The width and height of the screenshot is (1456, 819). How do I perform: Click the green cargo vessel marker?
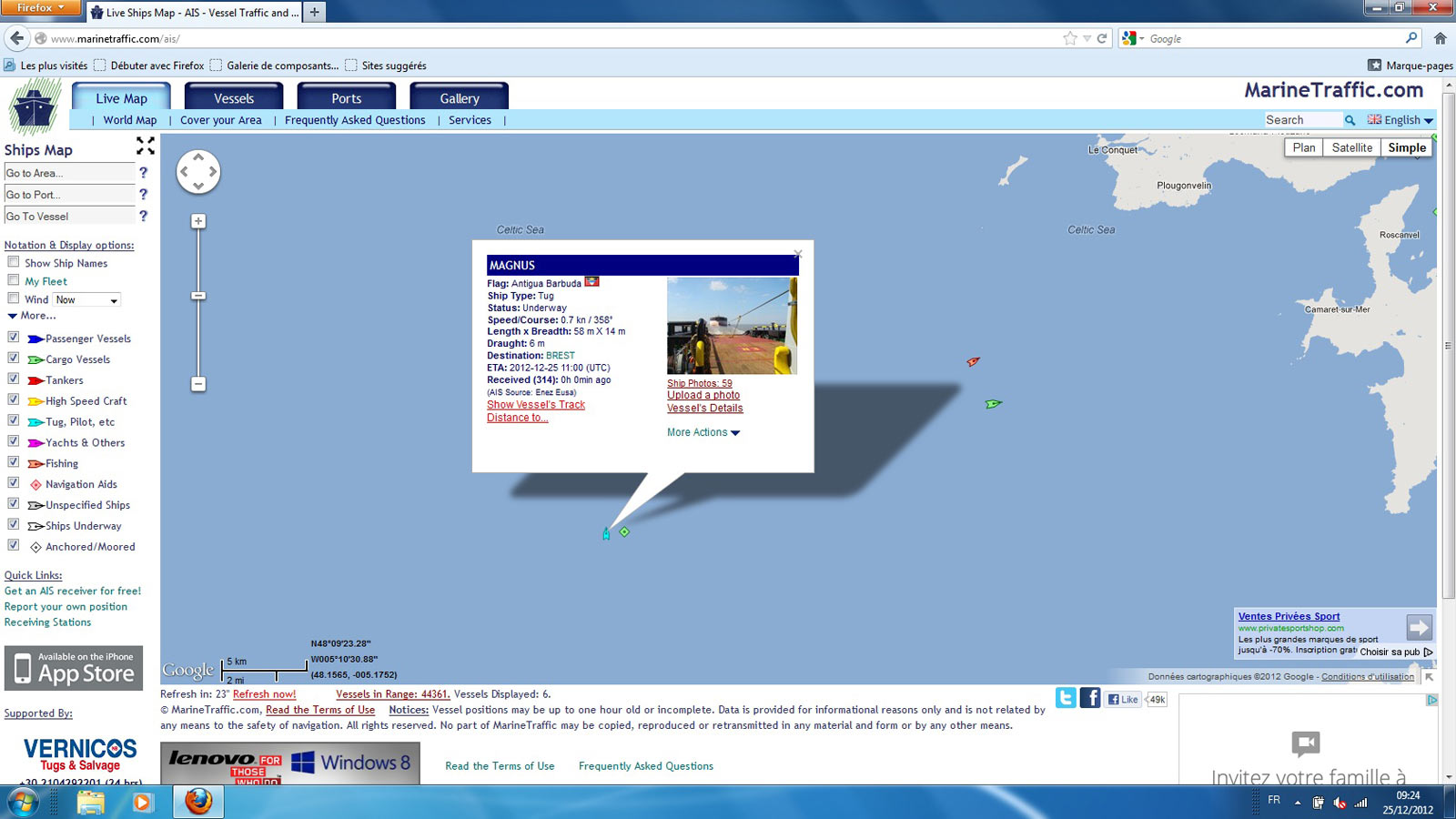[993, 403]
